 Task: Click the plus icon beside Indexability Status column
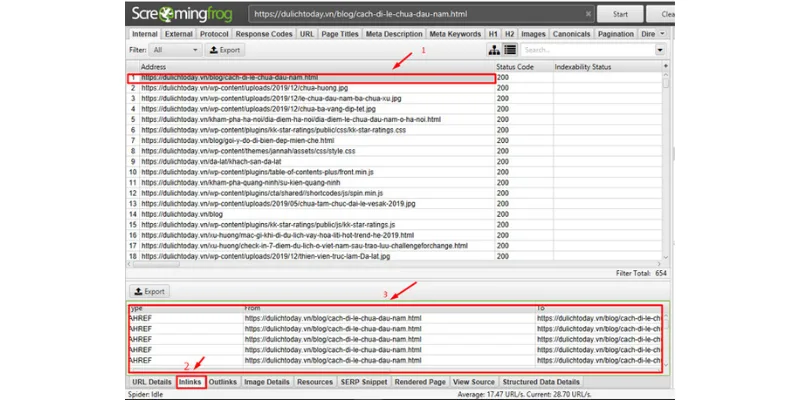pyautogui.click(x=665, y=67)
